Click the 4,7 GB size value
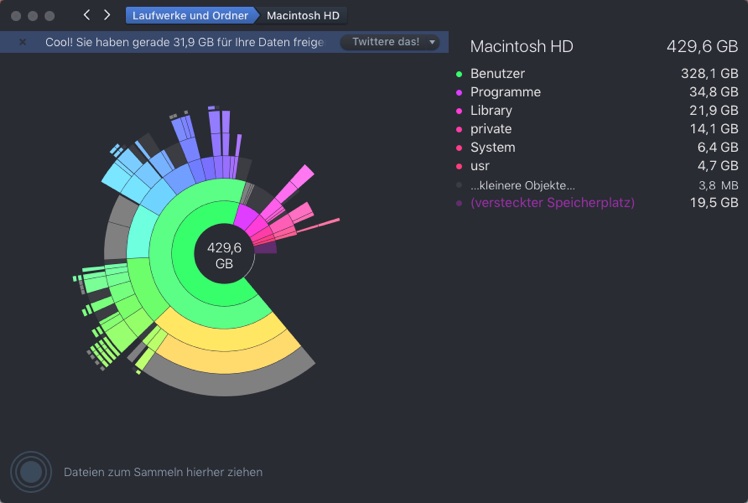 (x=718, y=166)
